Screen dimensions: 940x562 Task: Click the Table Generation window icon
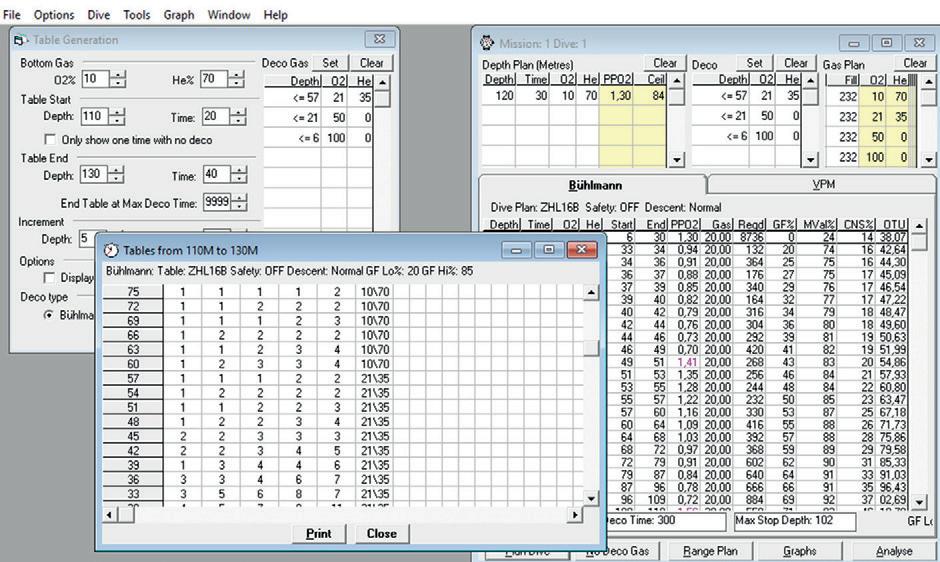click(x=21, y=40)
